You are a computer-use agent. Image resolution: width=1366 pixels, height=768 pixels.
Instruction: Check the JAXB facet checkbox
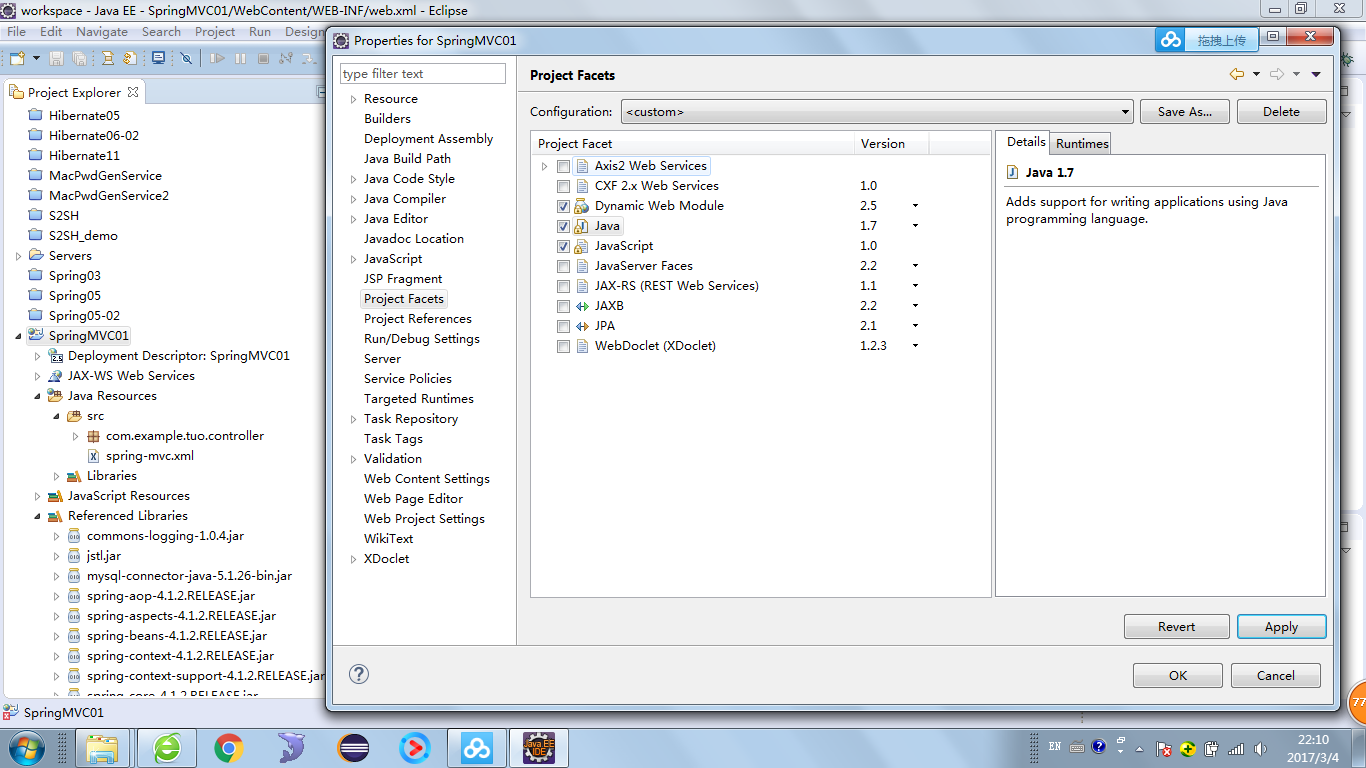[x=564, y=306]
